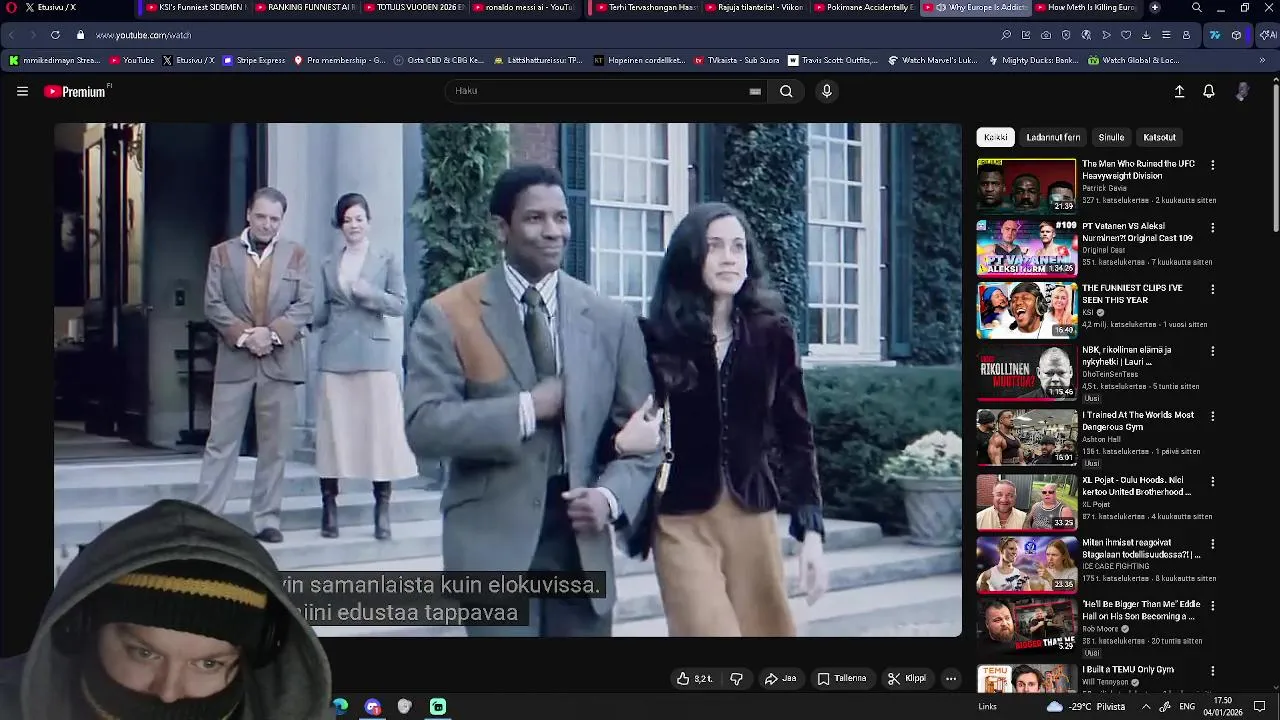Open more actions ellipsis below the video

tap(951, 678)
